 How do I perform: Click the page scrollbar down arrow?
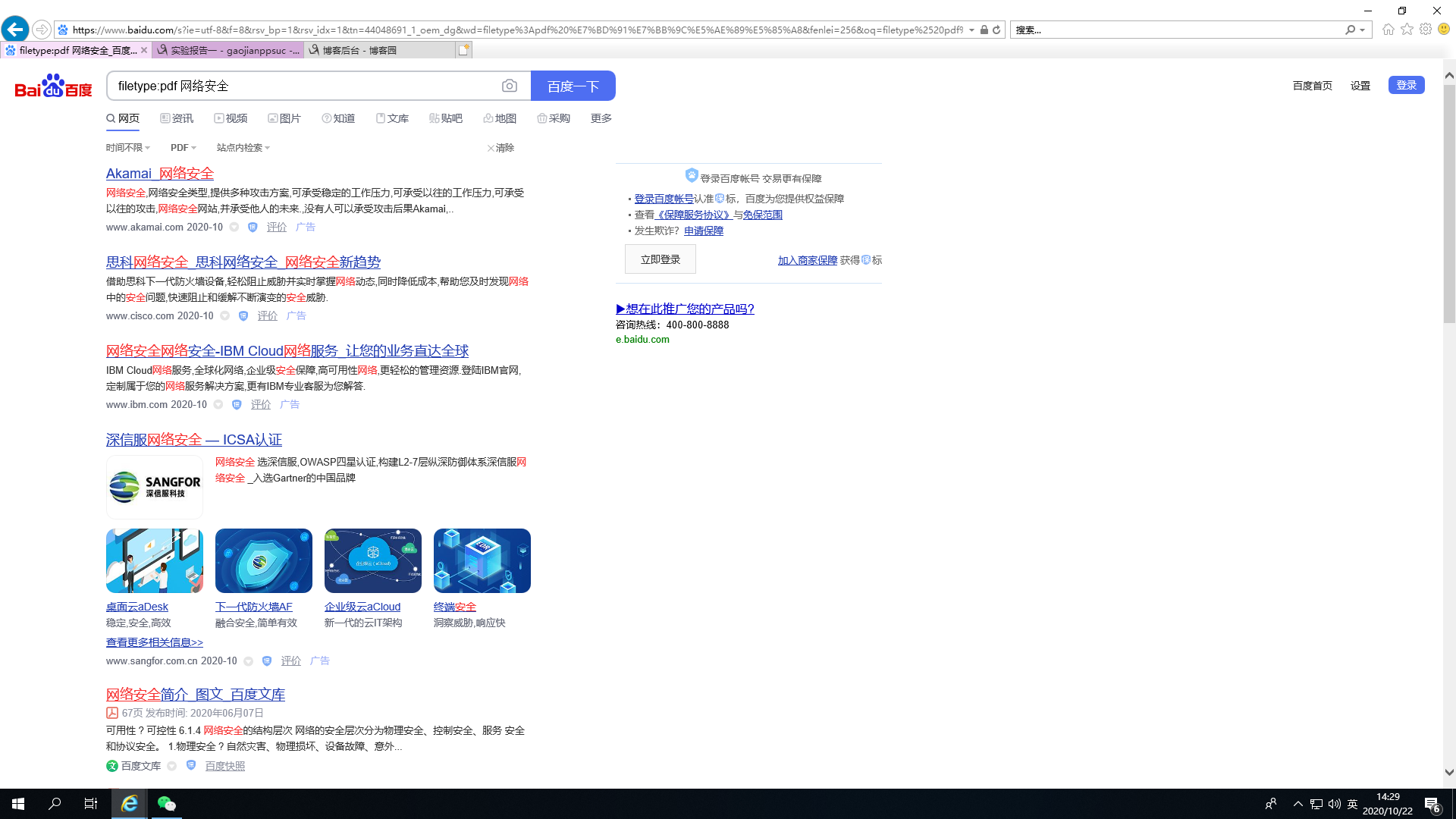coord(1449,772)
